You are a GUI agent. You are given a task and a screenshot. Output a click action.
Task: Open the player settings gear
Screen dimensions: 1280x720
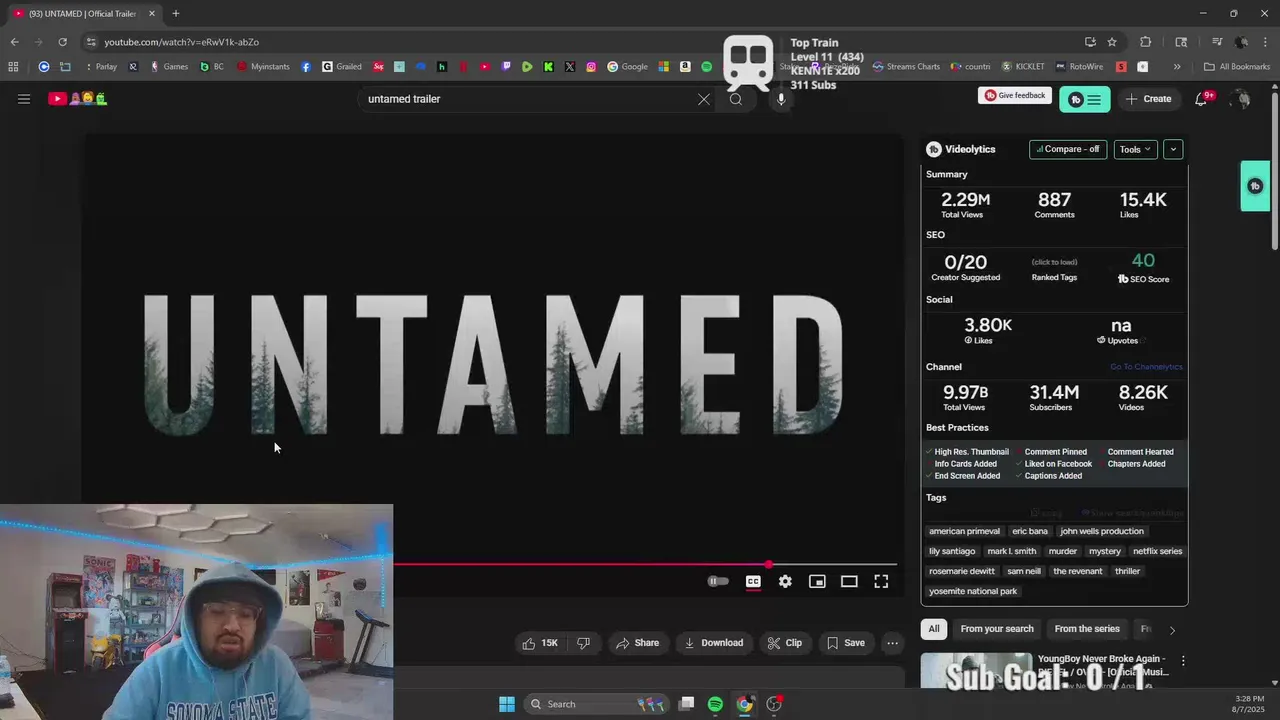tap(785, 581)
